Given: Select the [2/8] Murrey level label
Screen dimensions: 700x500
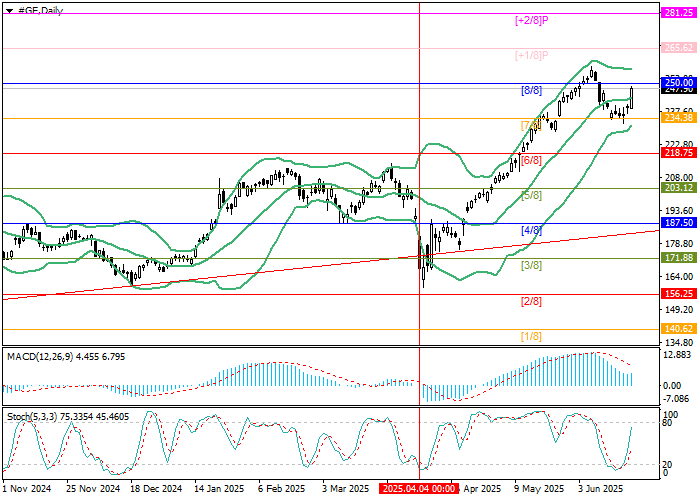Looking at the screenshot, I should (531, 301).
